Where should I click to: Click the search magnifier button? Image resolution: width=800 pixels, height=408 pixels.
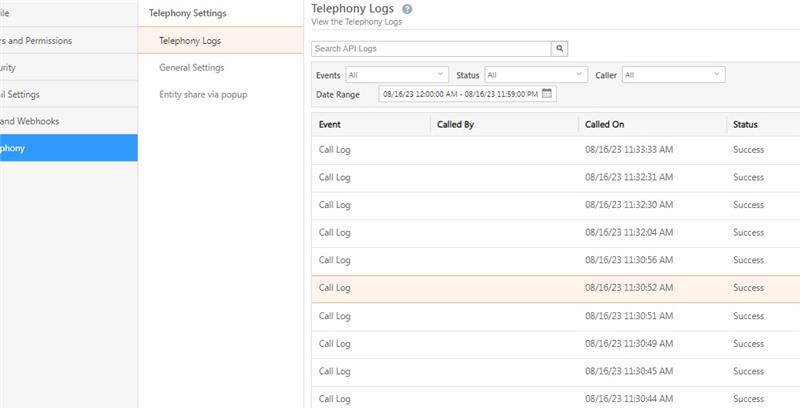560,48
